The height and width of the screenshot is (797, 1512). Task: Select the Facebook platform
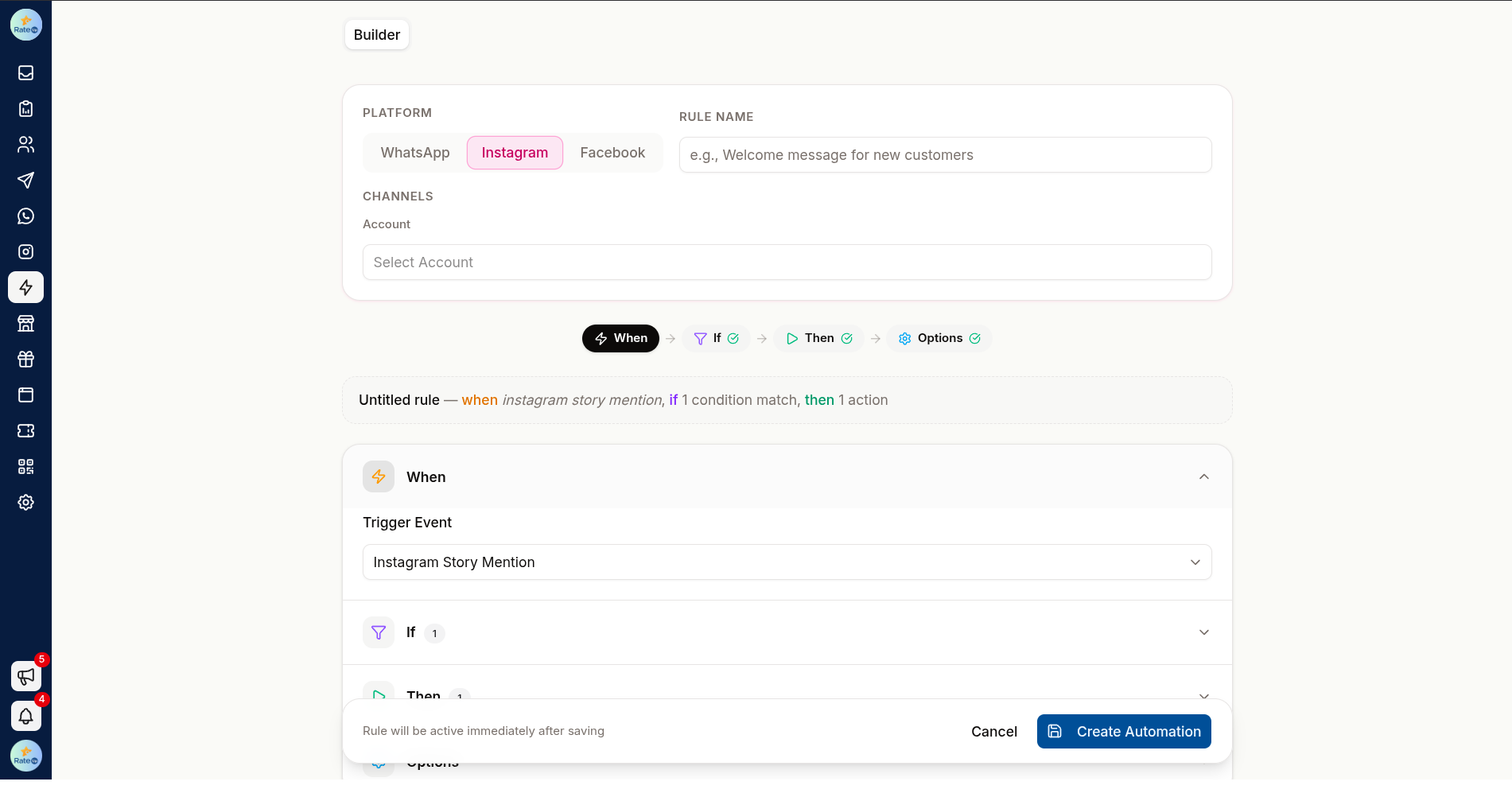[x=612, y=153]
